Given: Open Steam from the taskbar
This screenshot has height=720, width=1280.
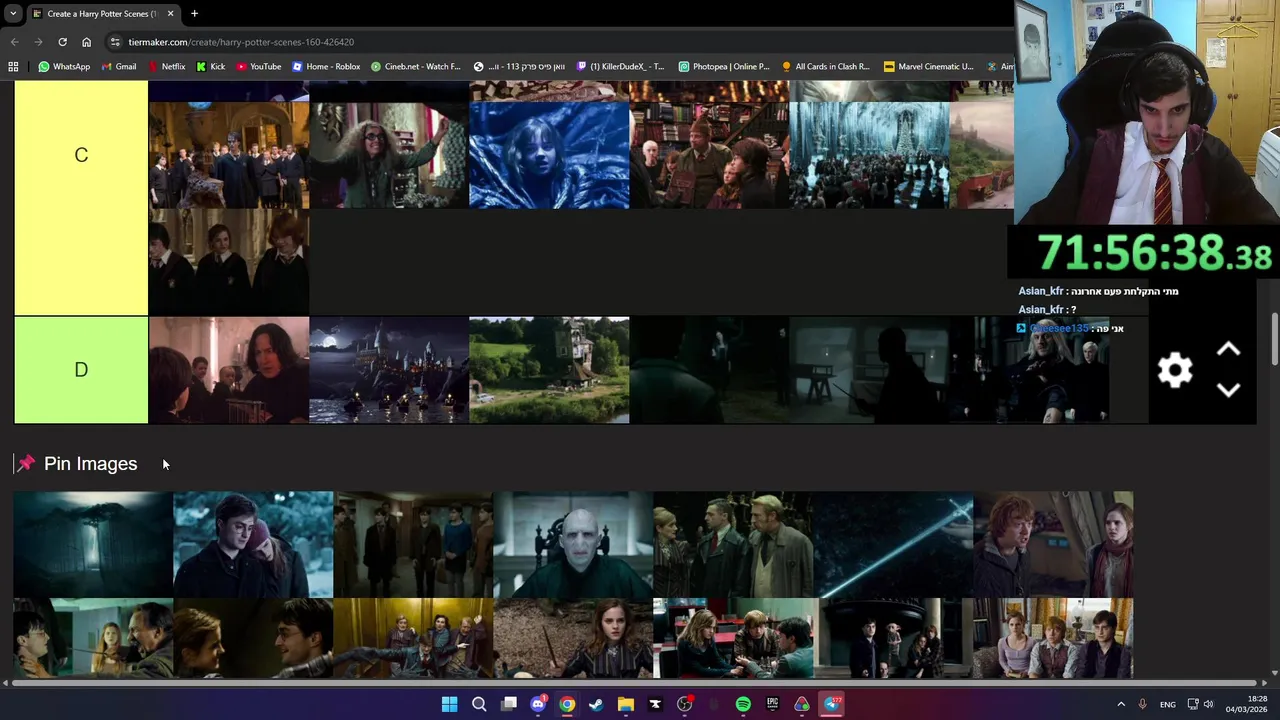Looking at the screenshot, I should click(596, 704).
